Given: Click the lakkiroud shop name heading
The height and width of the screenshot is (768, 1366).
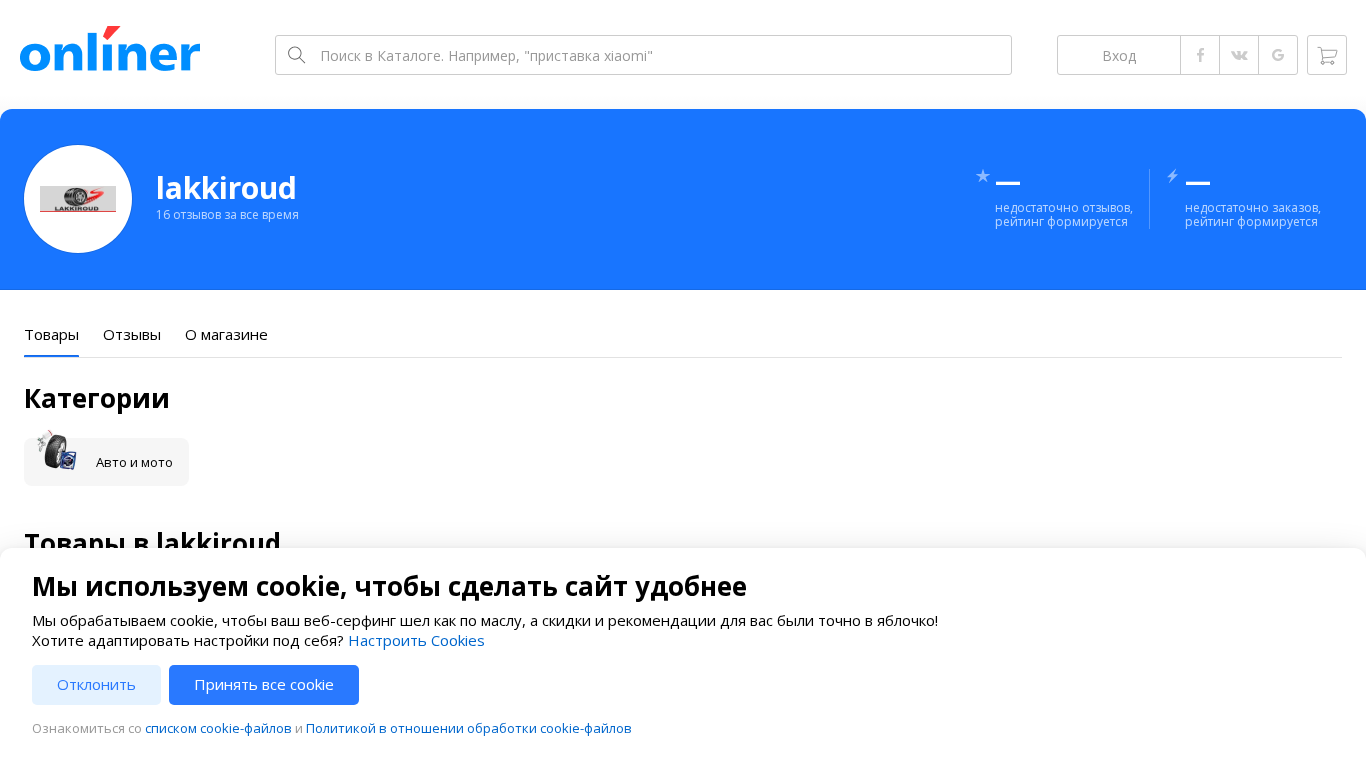Looking at the screenshot, I should click(226, 188).
